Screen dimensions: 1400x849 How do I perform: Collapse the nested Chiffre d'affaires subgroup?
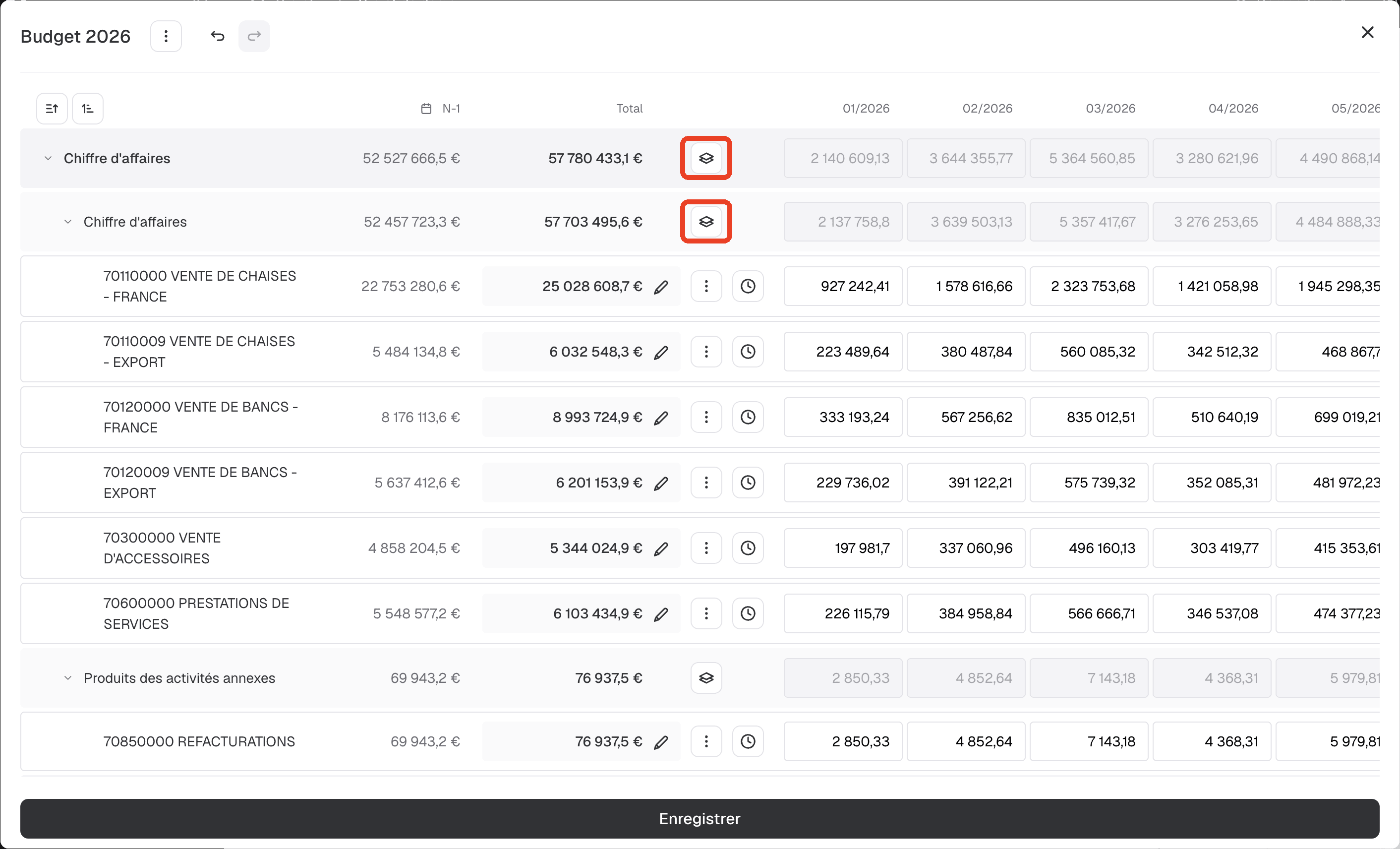[67, 222]
